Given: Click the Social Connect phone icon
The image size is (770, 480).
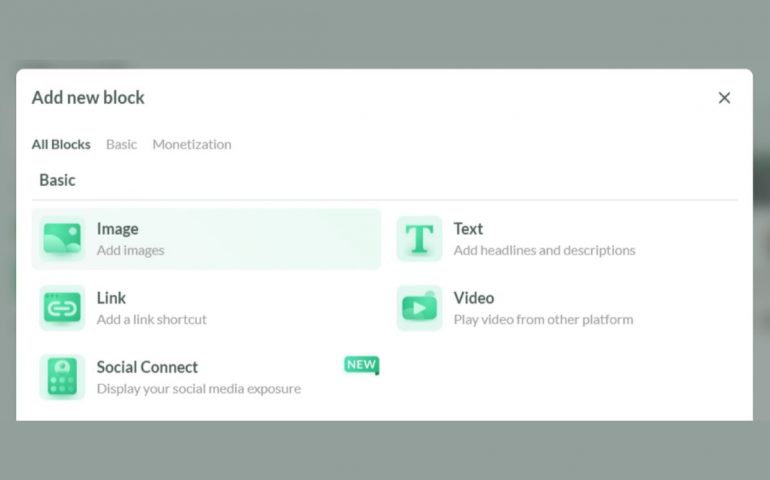Looking at the screenshot, I should coord(62,377).
